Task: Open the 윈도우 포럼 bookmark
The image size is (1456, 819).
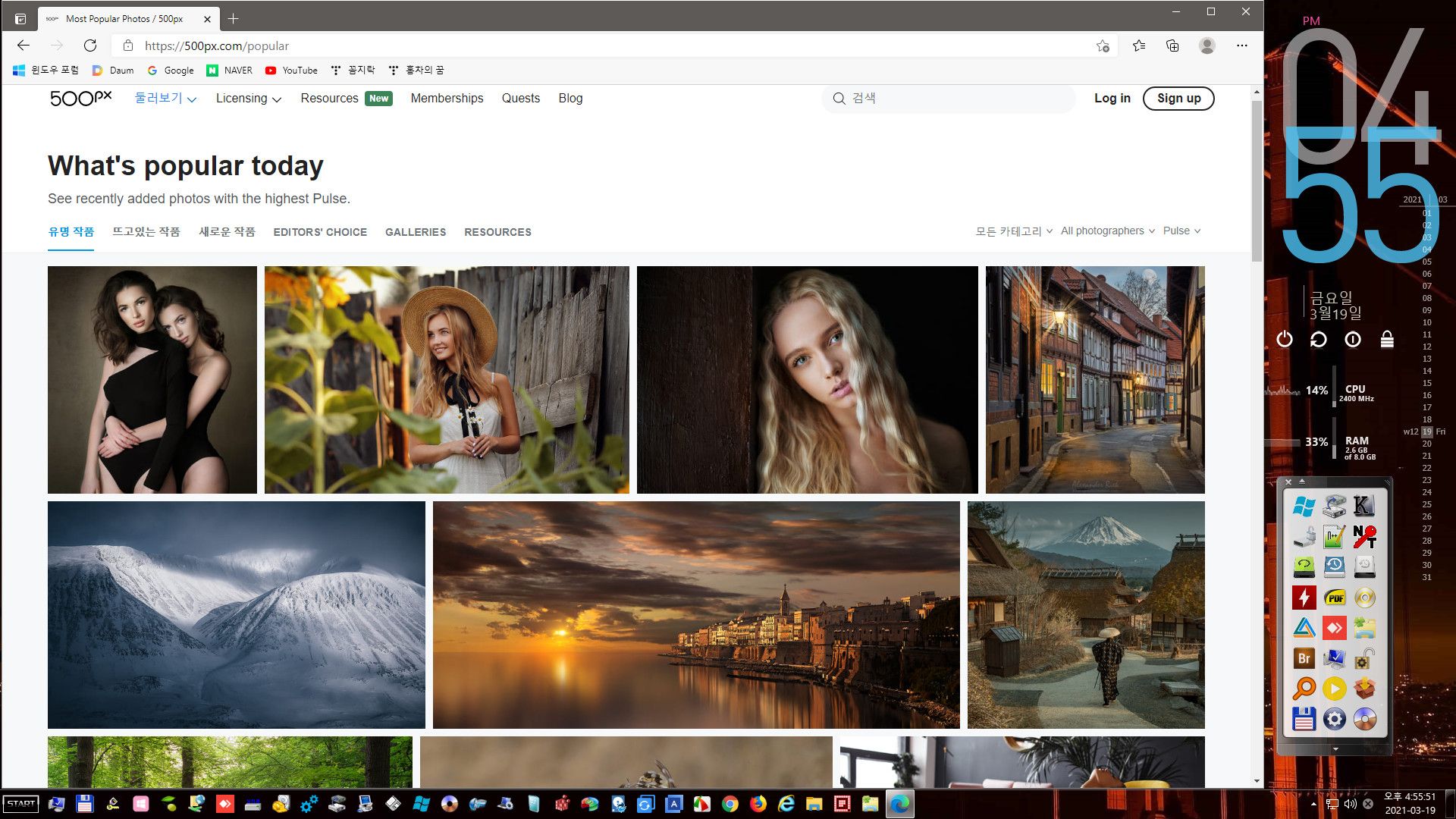Action: pyautogui.click(x=46, y=70)
